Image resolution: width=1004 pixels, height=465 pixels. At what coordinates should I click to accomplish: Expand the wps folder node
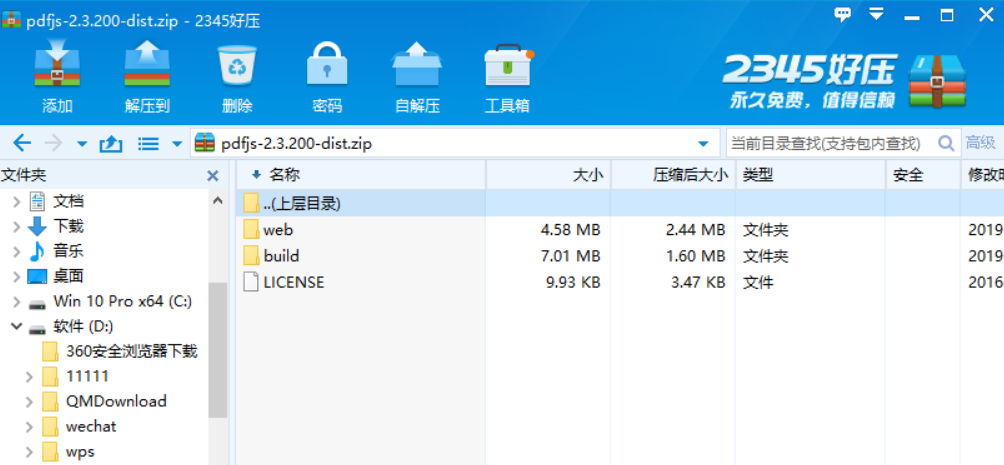point(29,452)
